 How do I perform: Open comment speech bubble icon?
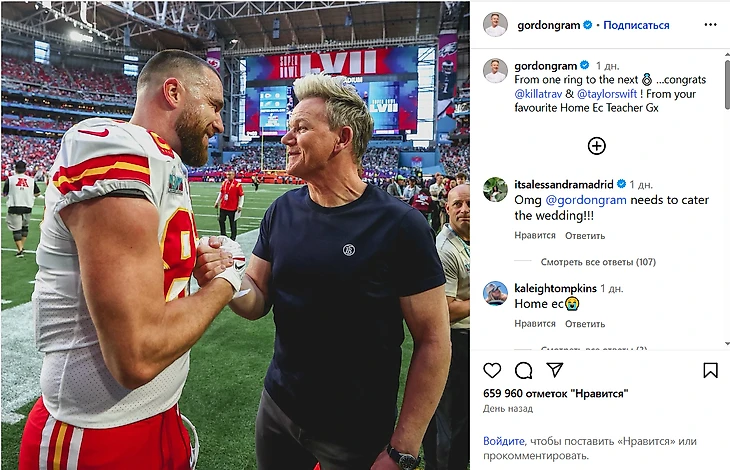(x=524, y=370)
